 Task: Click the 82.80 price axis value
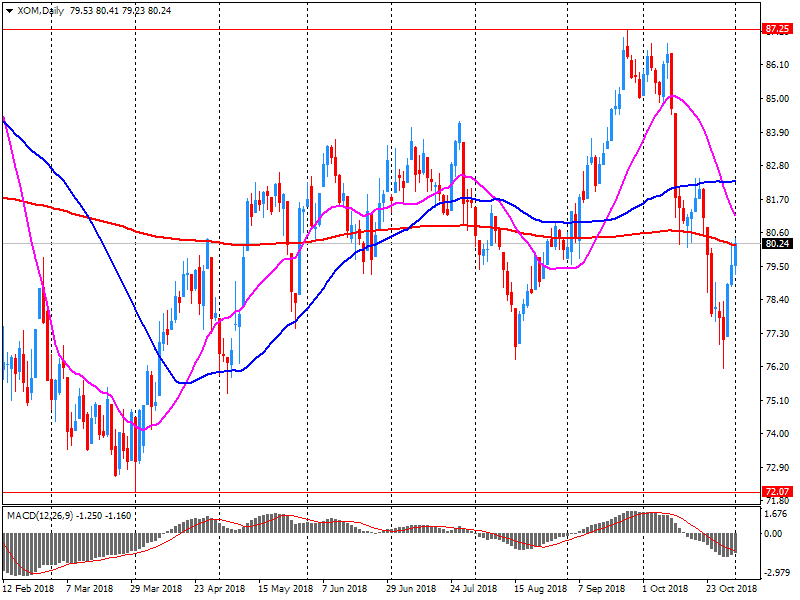coord(776,166)
